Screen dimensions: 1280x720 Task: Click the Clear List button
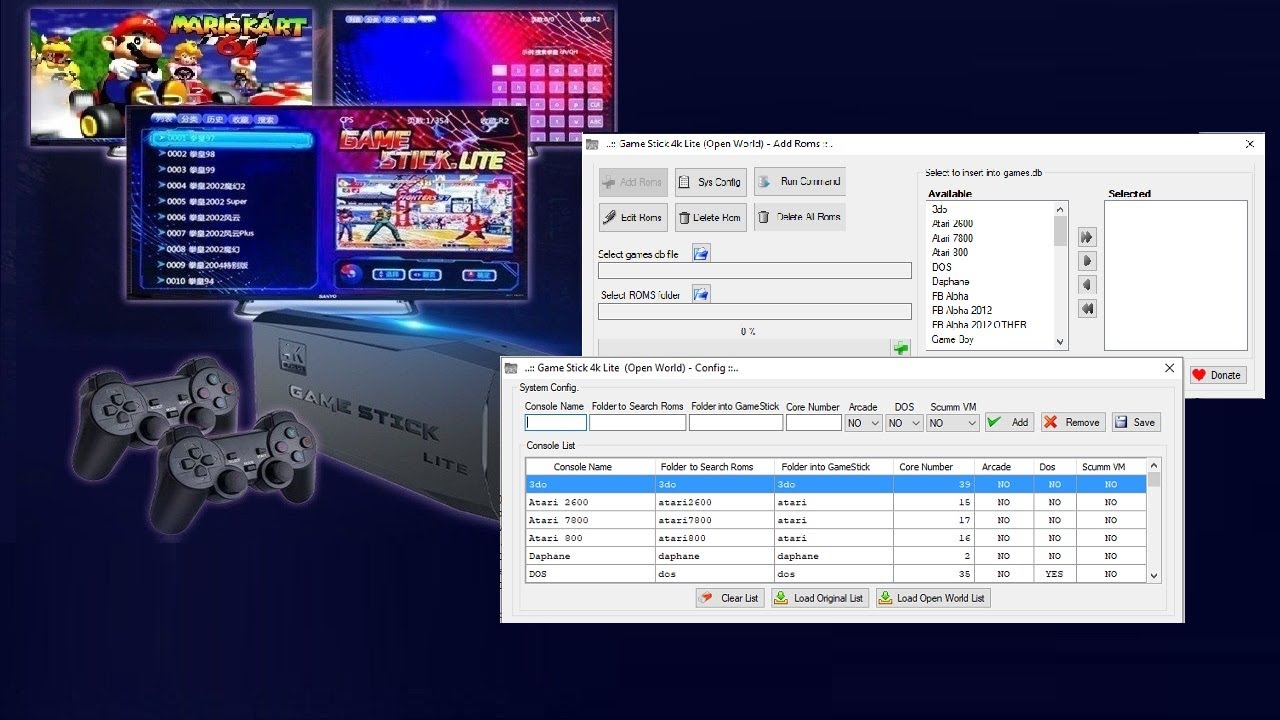[730, 598]
